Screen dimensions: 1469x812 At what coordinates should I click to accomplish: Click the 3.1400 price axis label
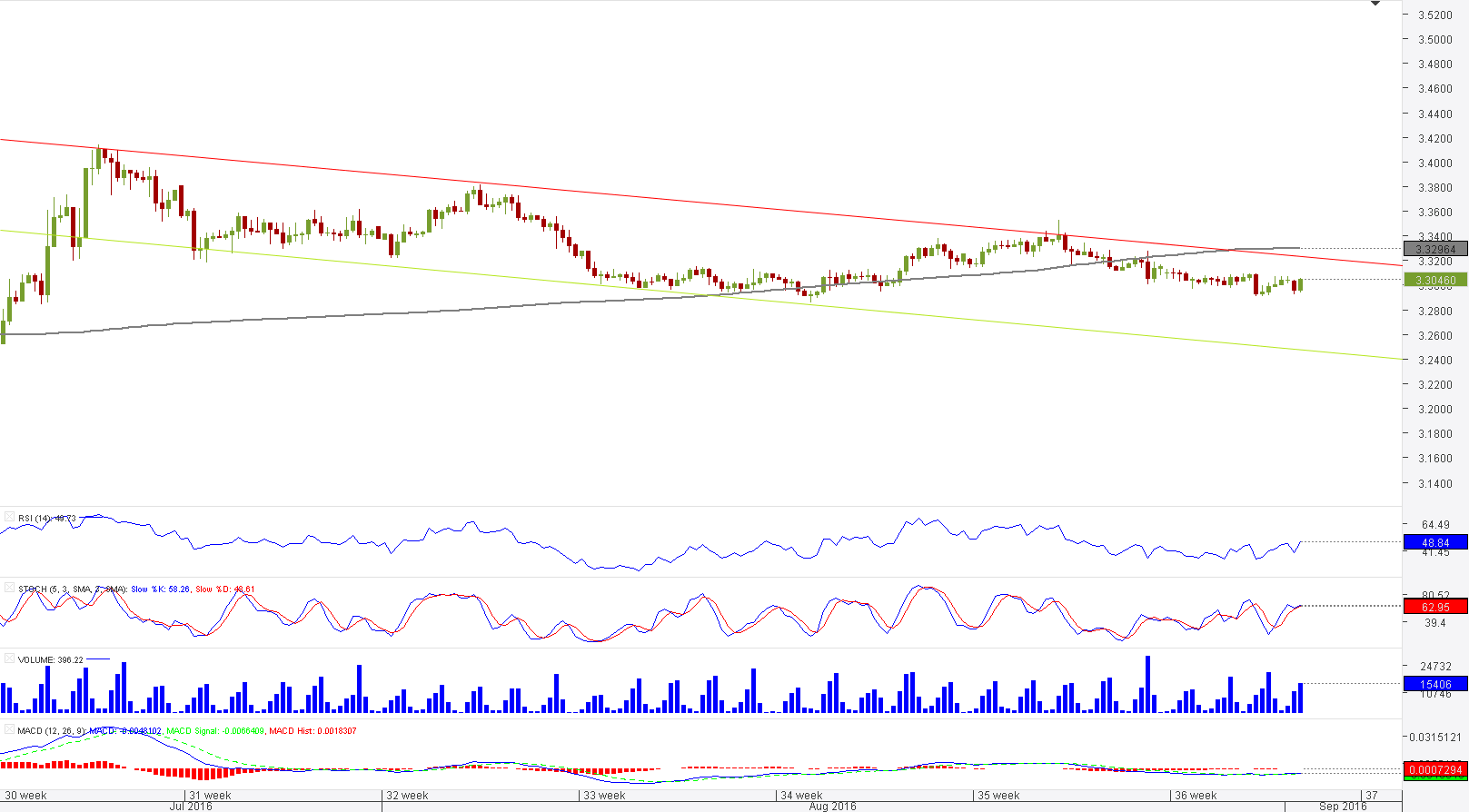1435,484
